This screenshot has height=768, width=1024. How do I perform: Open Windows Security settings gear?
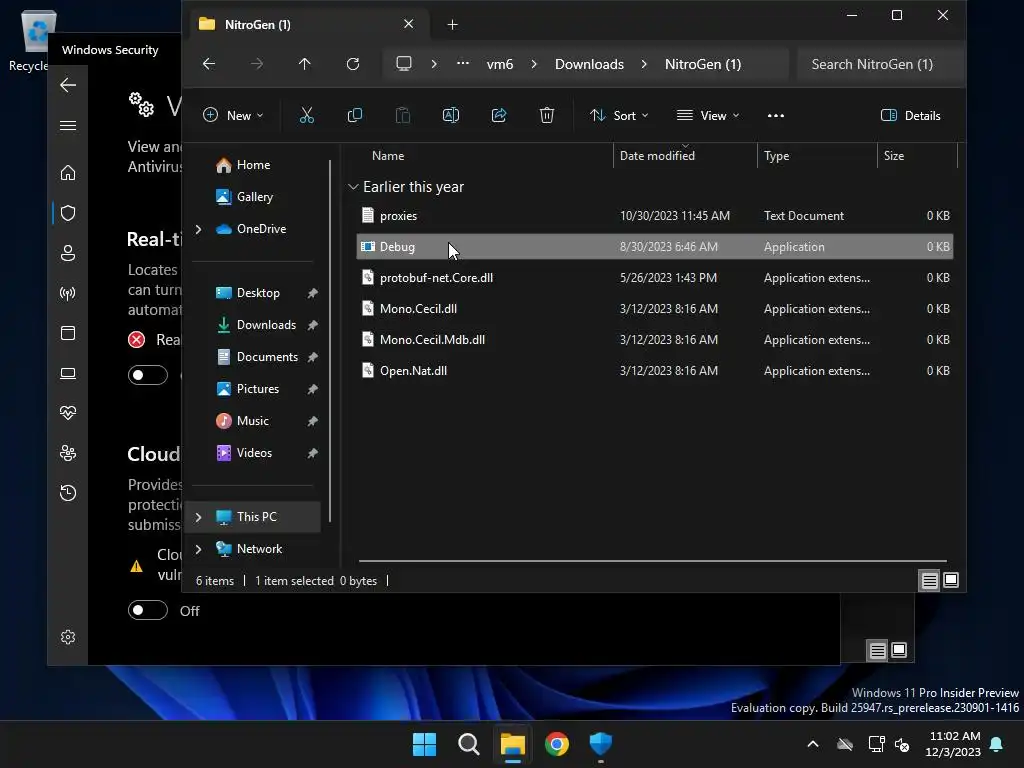[x=68, y=637]
